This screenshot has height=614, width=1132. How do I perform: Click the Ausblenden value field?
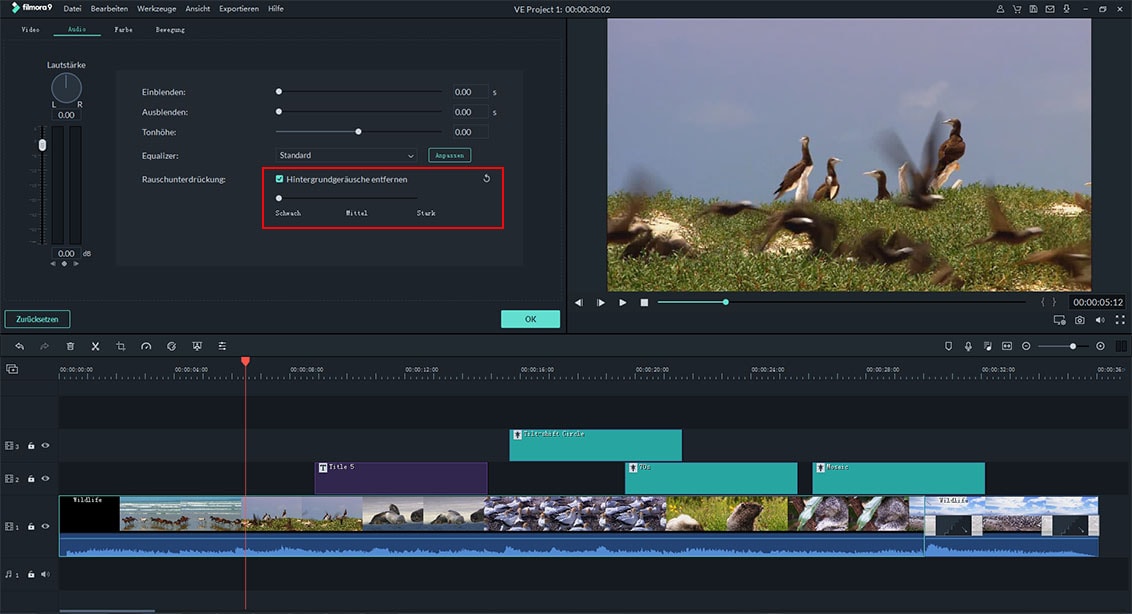tap(470, 112)
